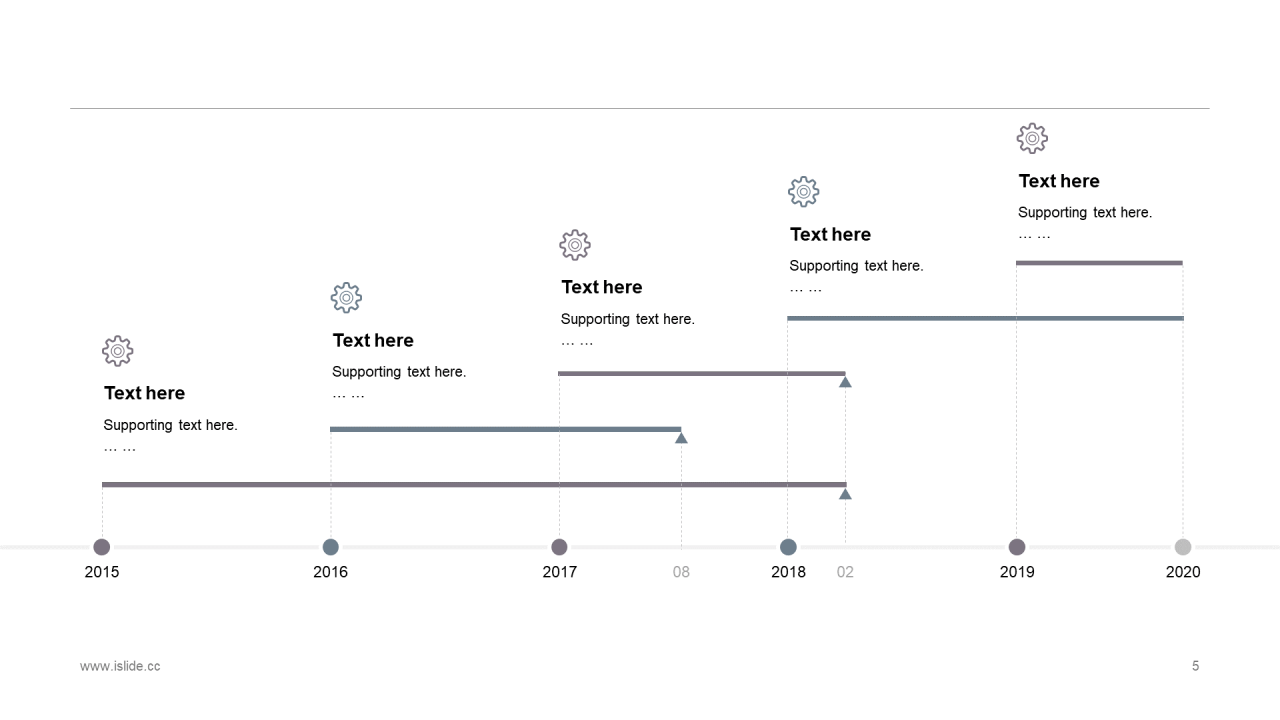Select the 2019 timeline dot

click(1017, 547)
